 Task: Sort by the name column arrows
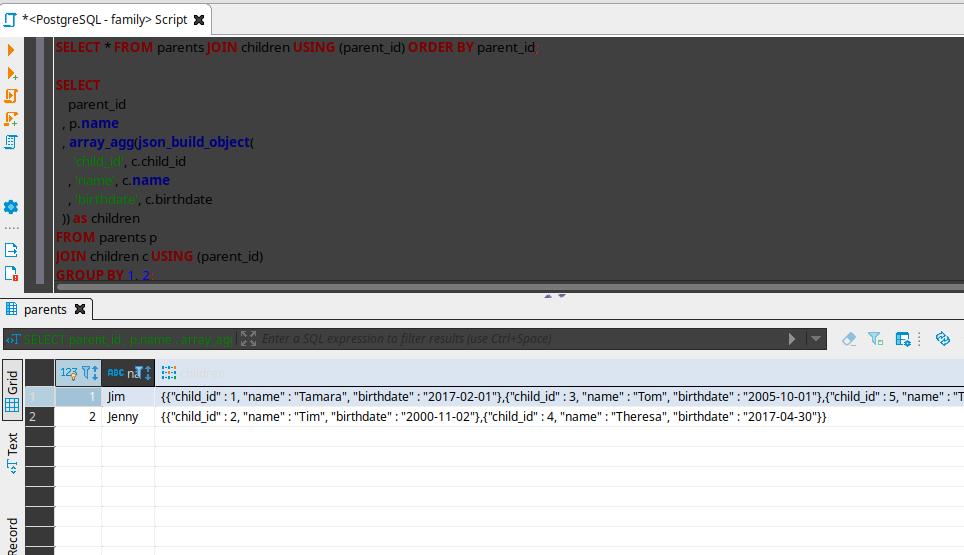[148, 373]
